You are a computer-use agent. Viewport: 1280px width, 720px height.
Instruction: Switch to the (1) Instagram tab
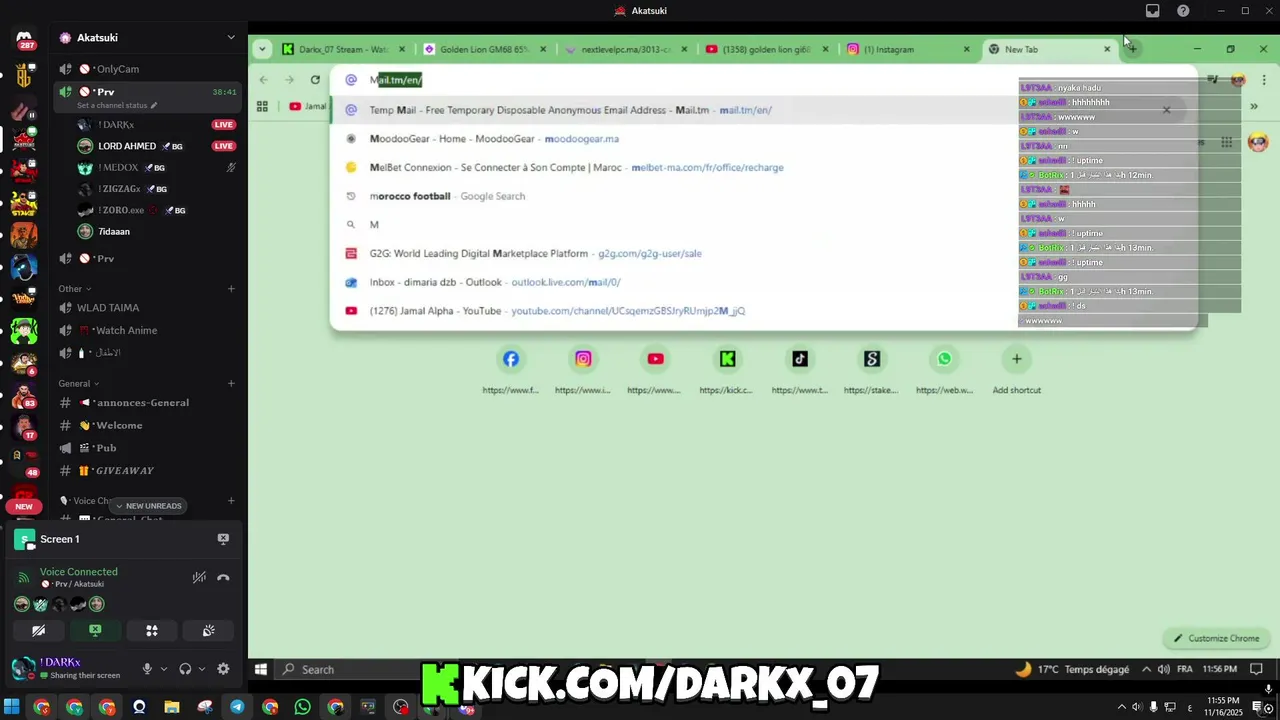point(909,49)
